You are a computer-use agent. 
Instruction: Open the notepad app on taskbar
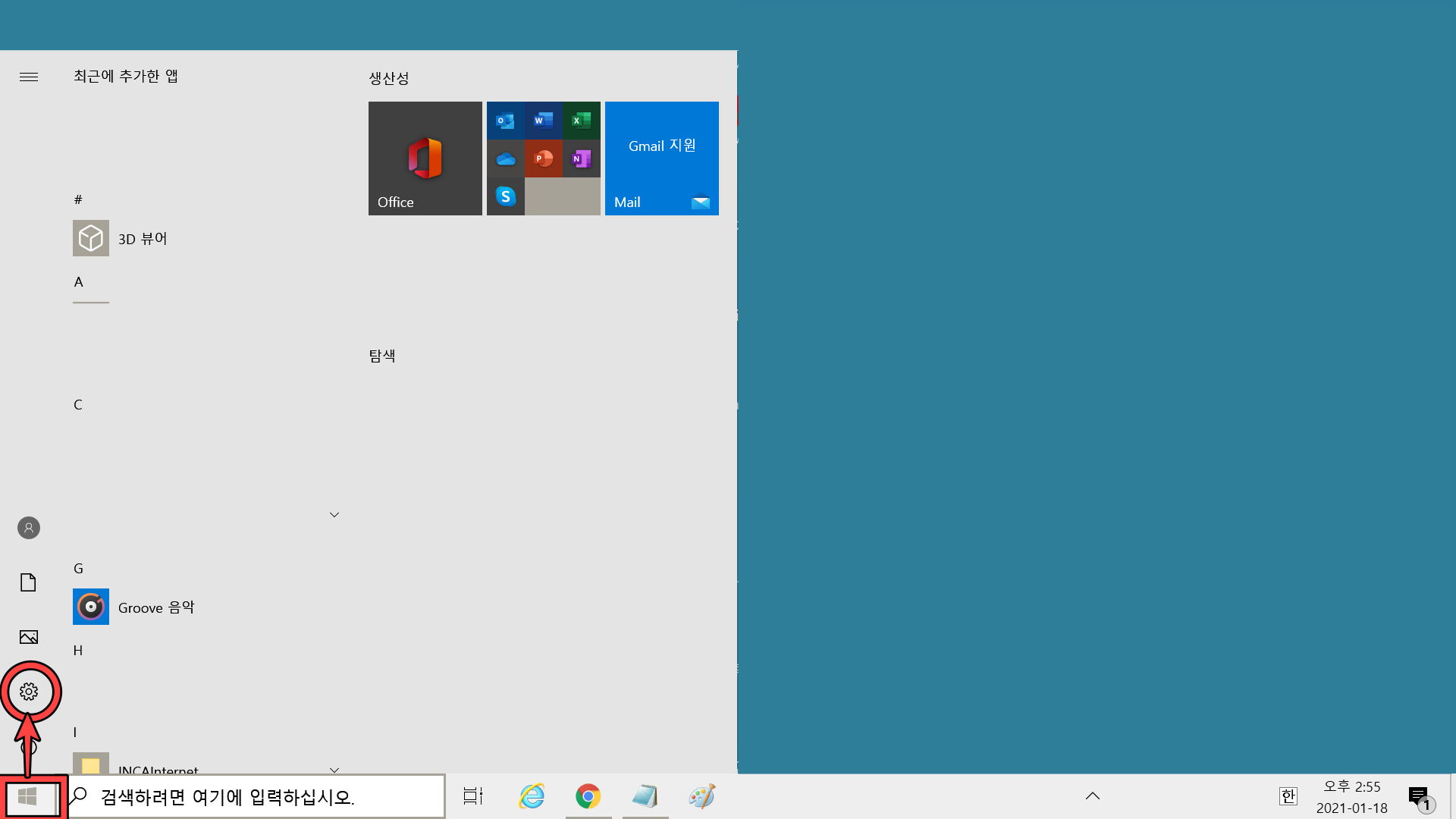tap(645, 796)
